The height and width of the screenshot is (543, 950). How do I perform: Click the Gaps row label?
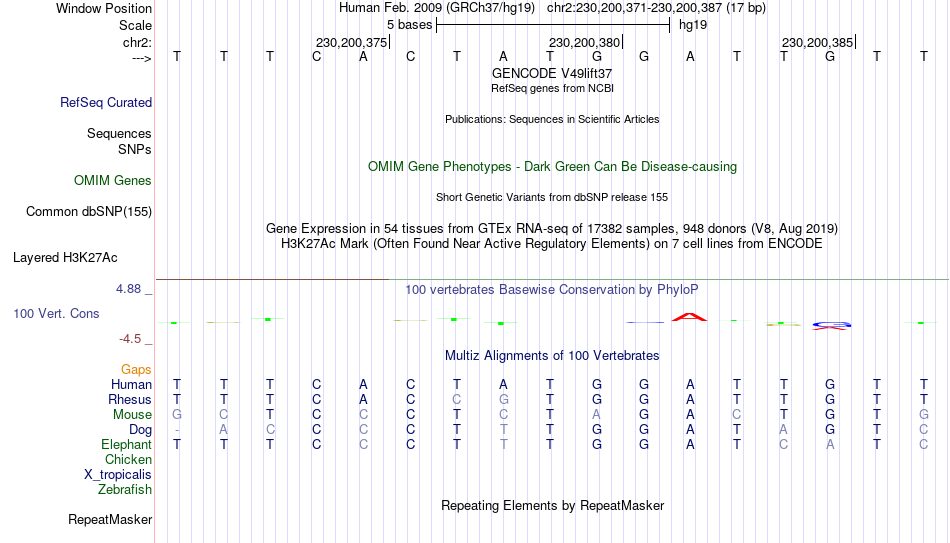(136, 370)
